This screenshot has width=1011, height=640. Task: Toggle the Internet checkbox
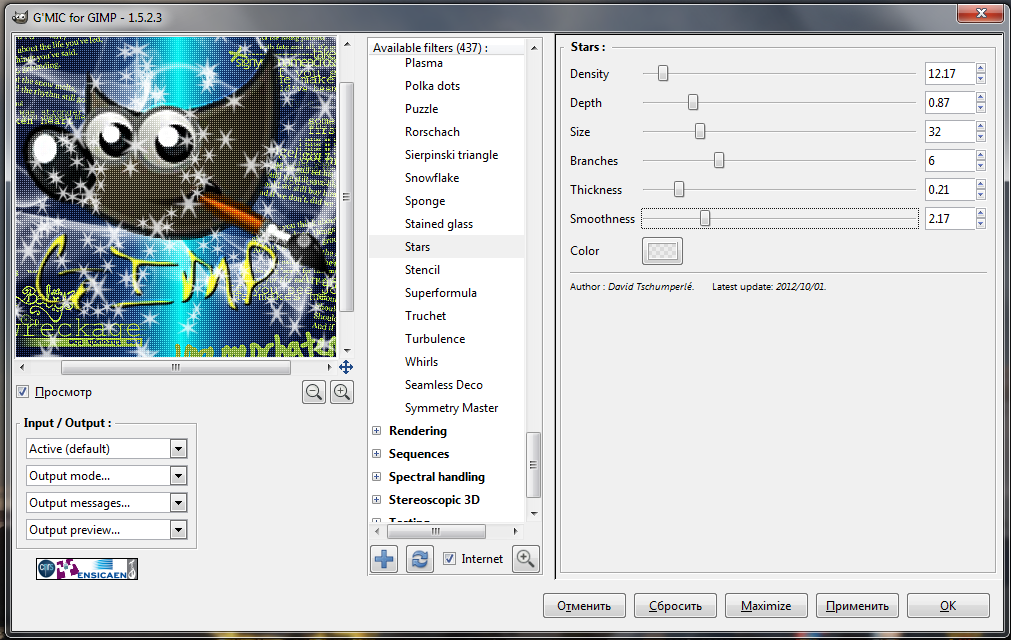(x=449, y=559)
